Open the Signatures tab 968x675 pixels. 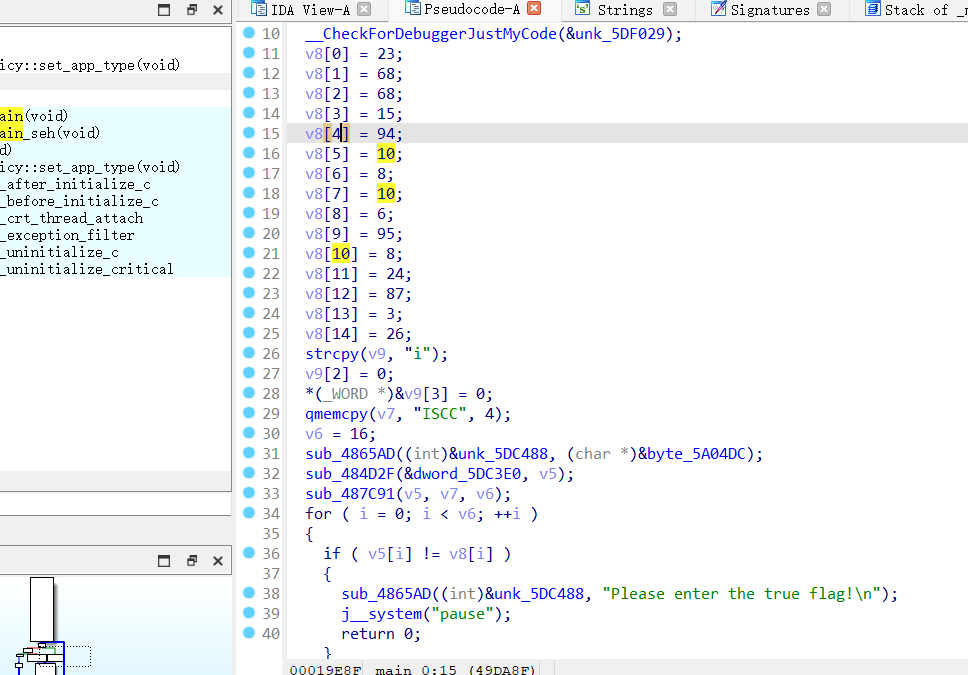(x=770, y=10)
